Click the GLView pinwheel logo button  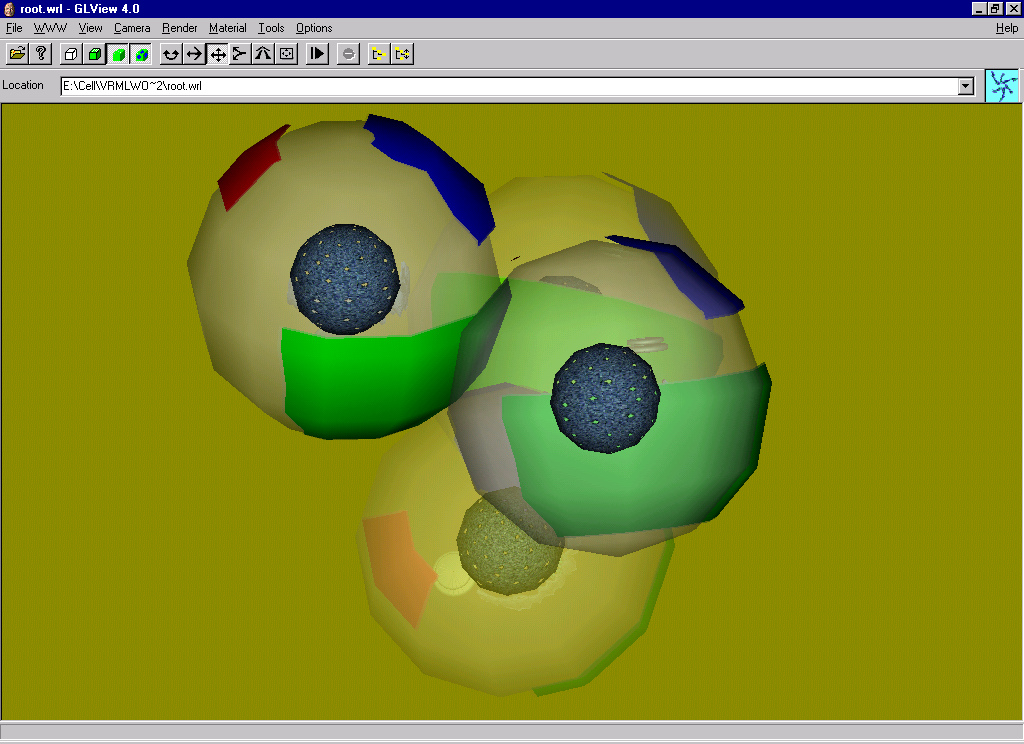click(1001, 86)
